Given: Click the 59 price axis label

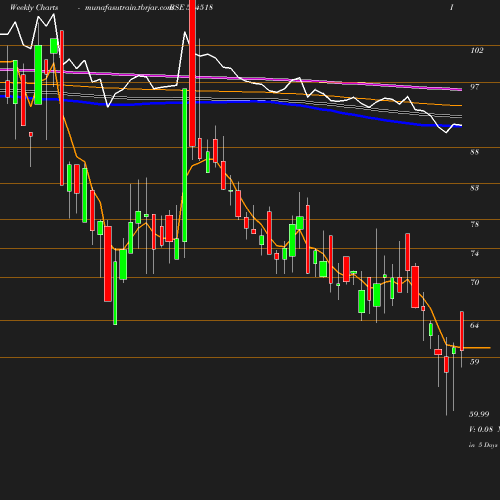Looking at the screenshot, I should pos(474,362).
